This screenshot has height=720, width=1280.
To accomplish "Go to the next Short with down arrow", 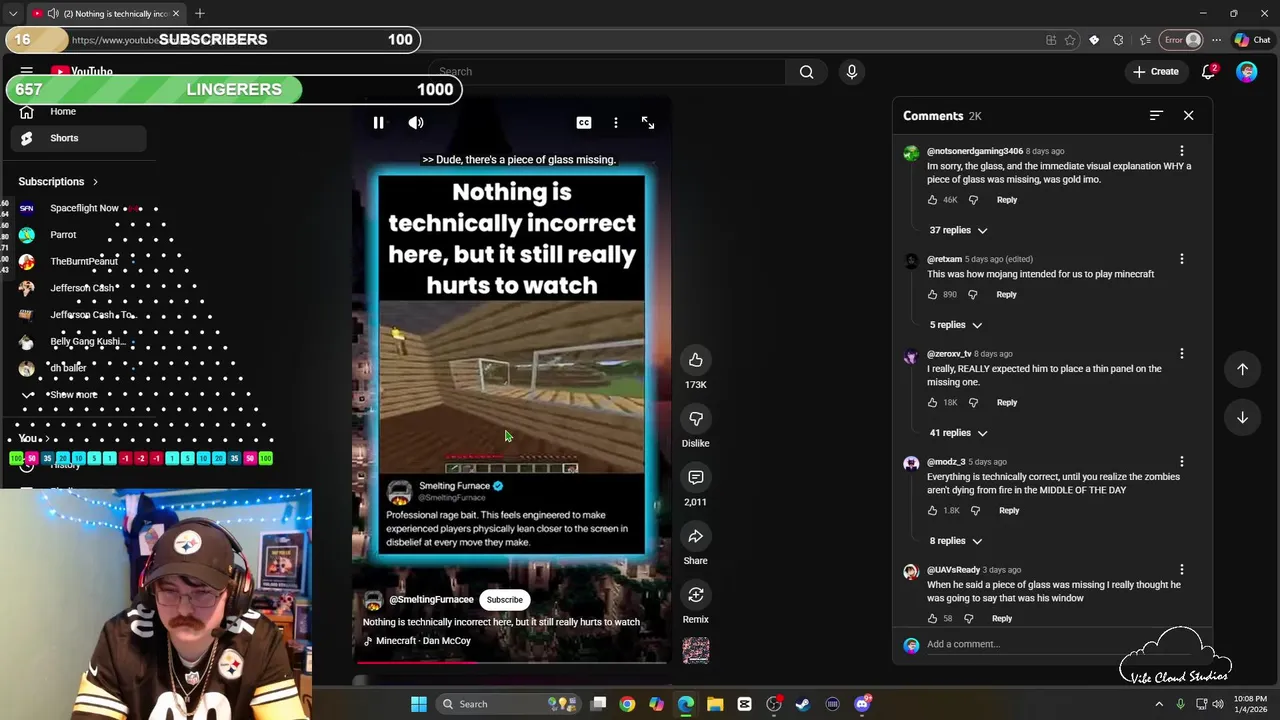I will pos(1242,418).
